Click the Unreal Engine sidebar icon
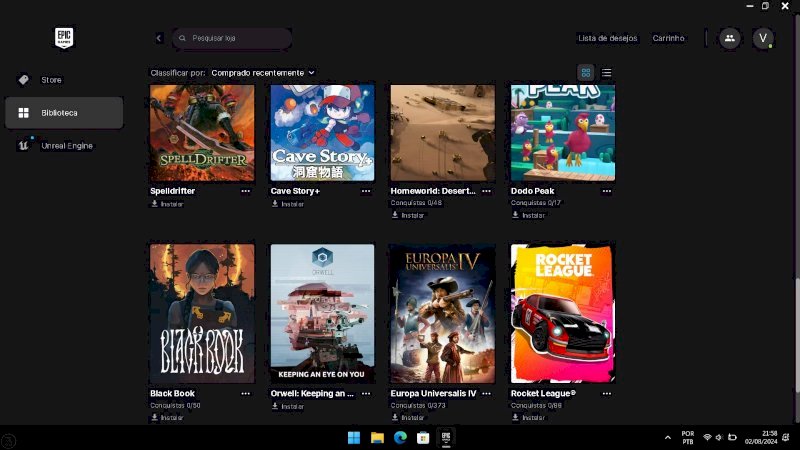The image size is (800, 450). [x=23, y=145]
